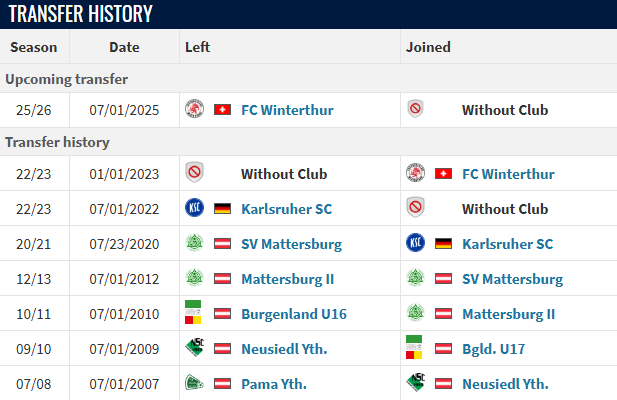Screen dimensions: 617x400
Task: Click German flag in Karlsruher SC Left cell
Action: pyautogui.click(x=222, y=208)
